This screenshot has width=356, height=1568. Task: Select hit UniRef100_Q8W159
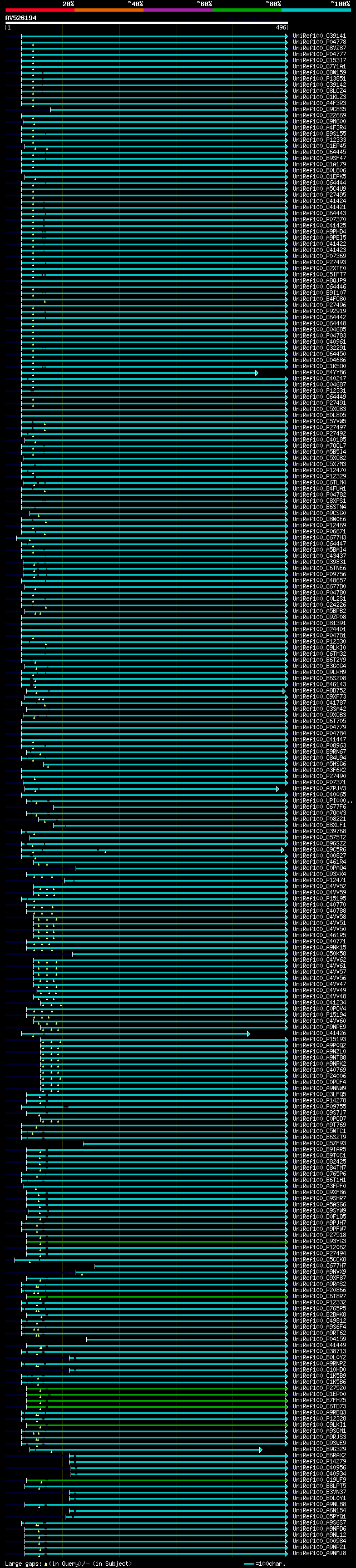coord(319,72)
